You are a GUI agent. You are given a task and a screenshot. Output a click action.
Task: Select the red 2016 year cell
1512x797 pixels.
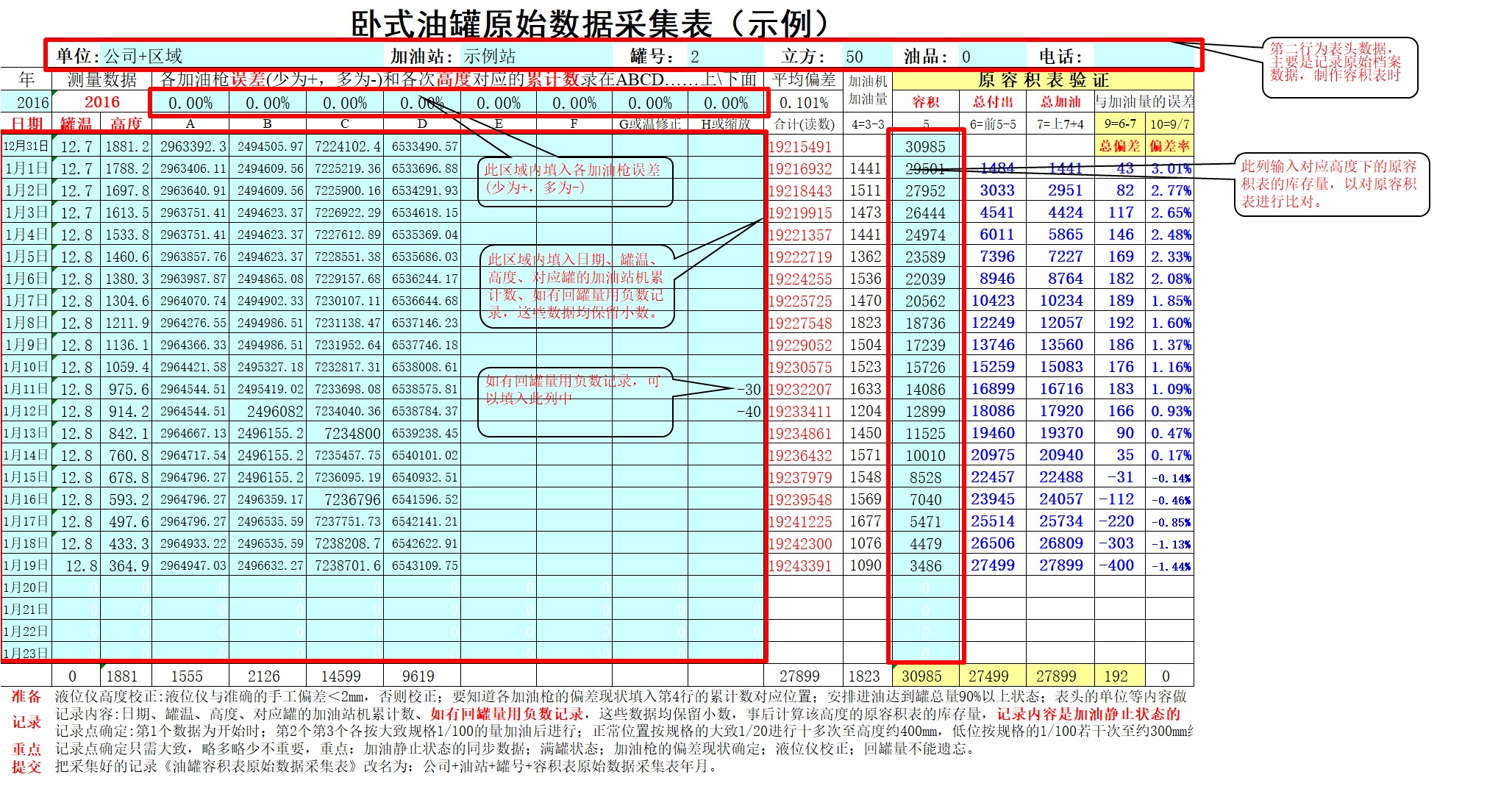(101, 102)
